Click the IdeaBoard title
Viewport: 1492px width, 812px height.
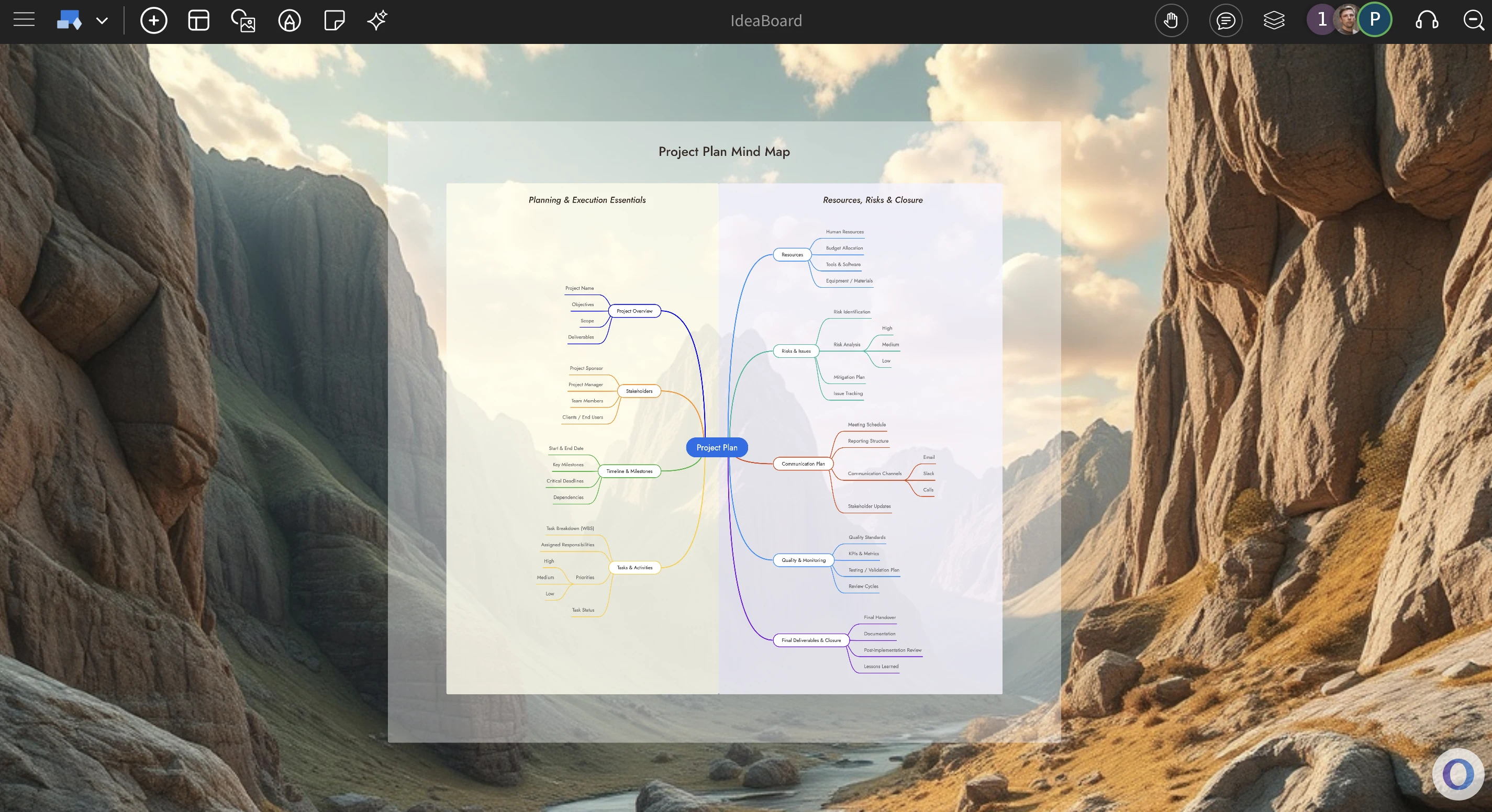pos(766,21)
